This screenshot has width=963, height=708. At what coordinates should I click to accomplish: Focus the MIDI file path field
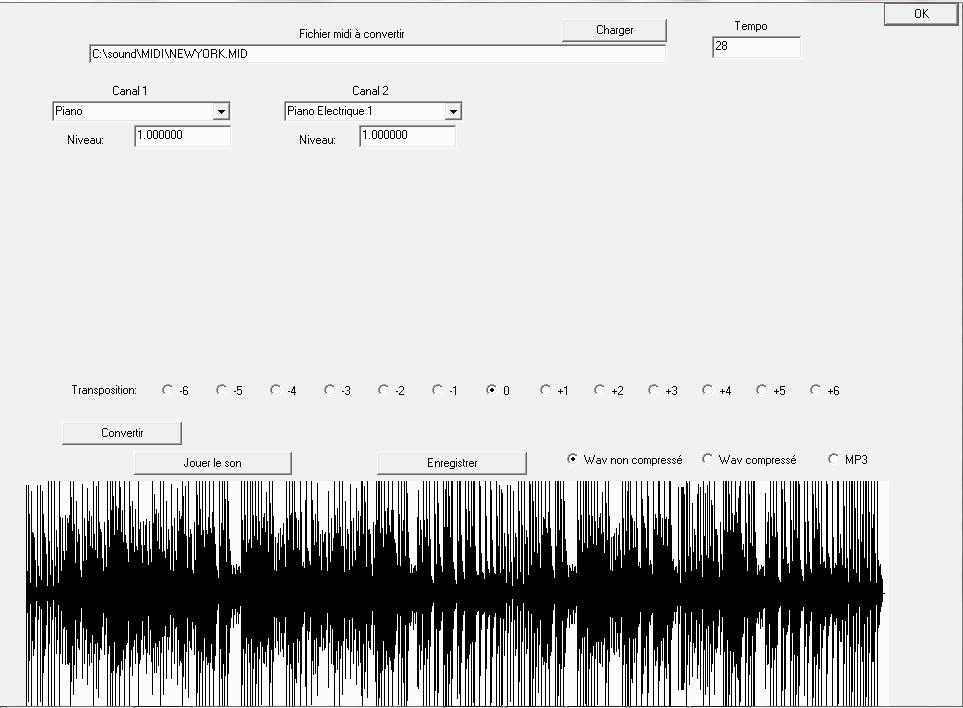pyautogui.click(x=377, y=54)
